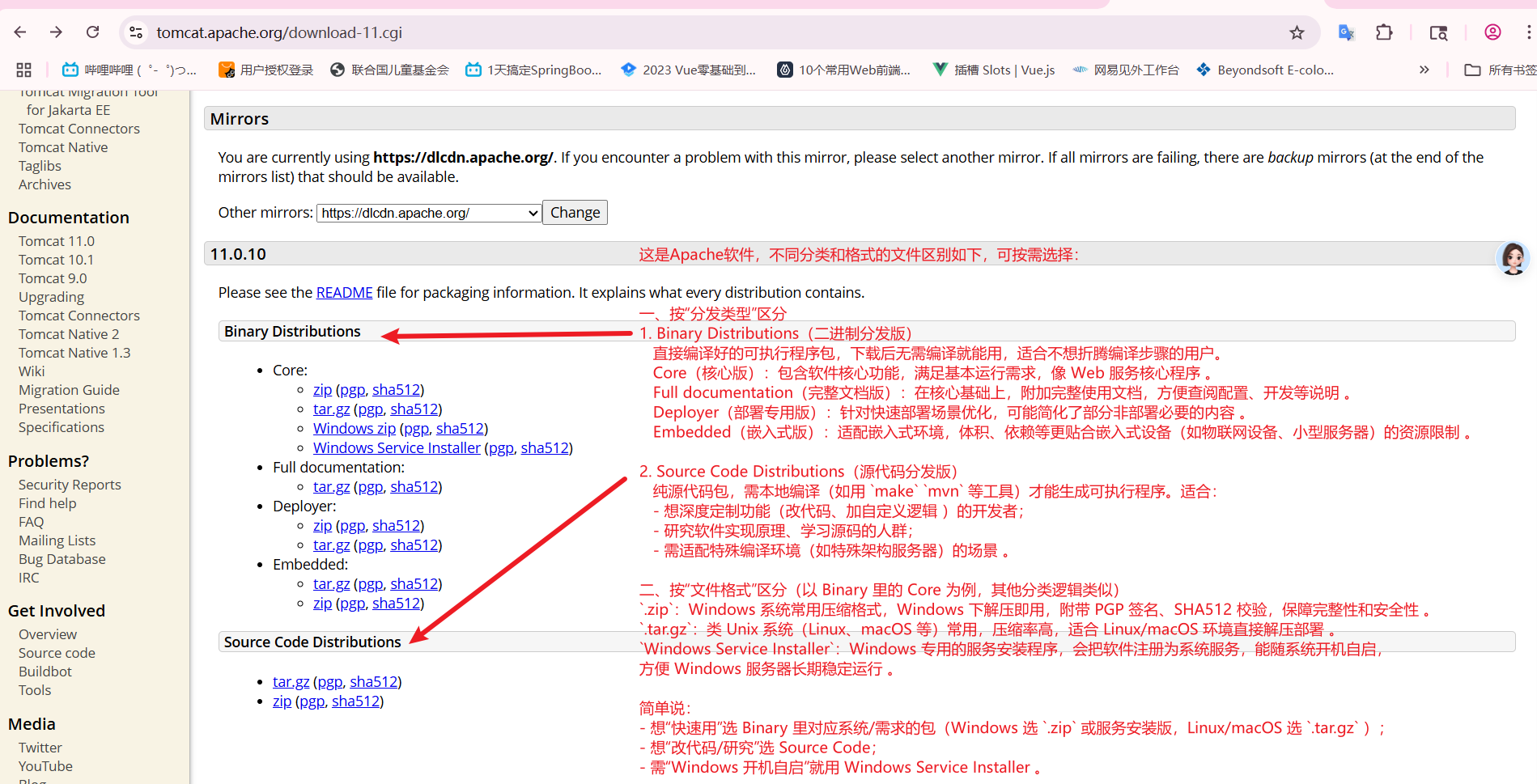Open the Presentations sidebar link
Image resolution: width=1537 pixels, height=784 pixels.
62,409
